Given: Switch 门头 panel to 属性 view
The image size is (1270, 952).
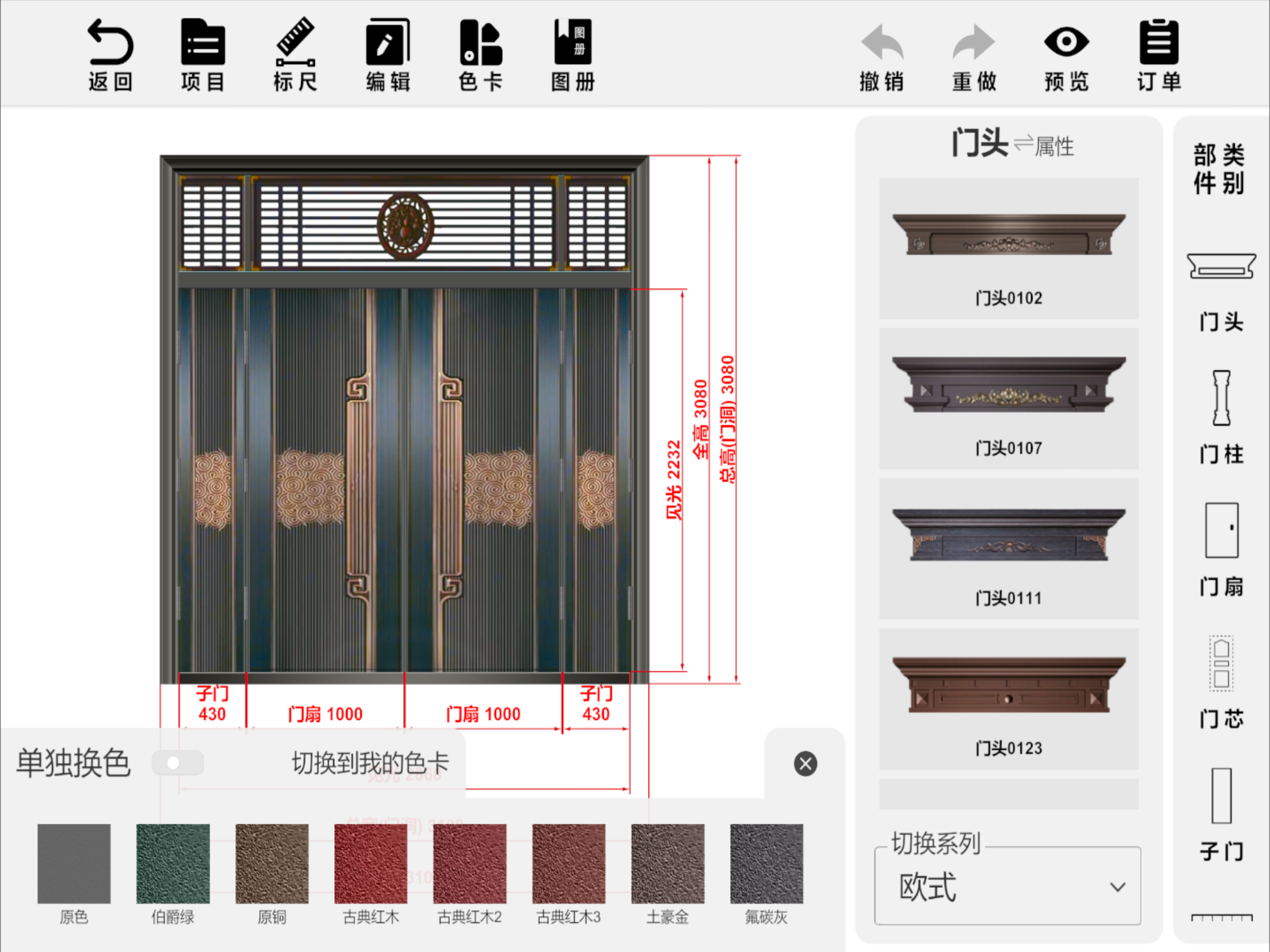Looking at the screenshot, I should pyautogui.click(x=1044, y=146).
